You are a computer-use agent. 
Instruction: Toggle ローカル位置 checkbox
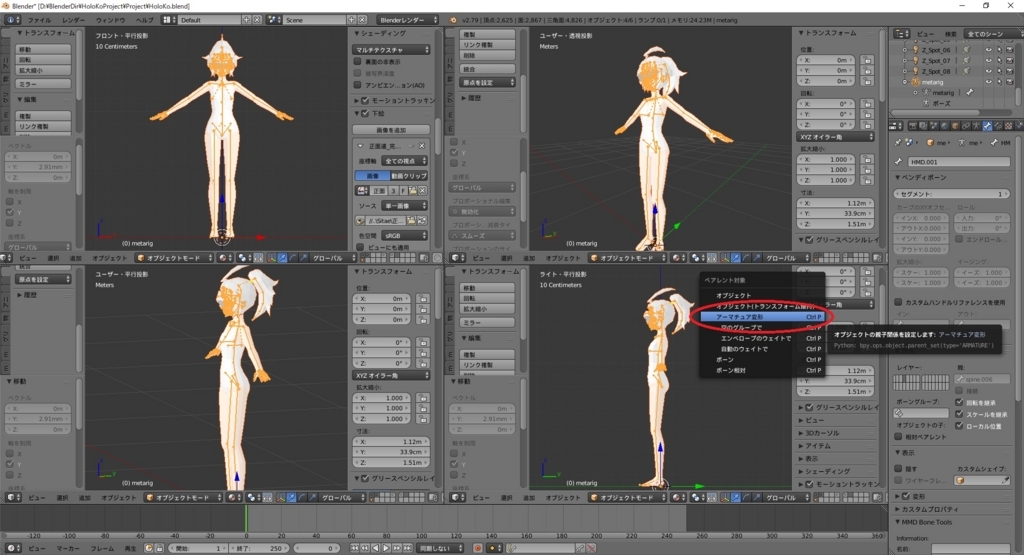click(959, 426)
